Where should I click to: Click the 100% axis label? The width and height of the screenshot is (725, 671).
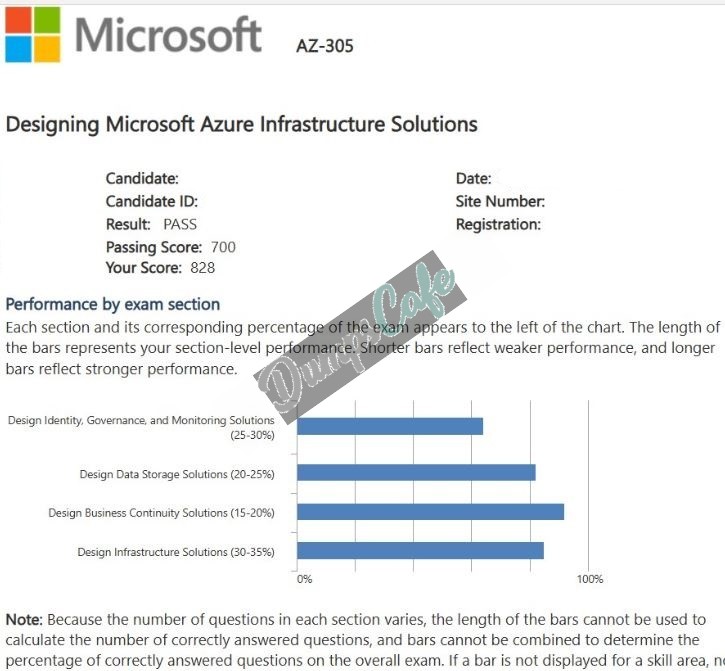pyautogui.click(x=590, y=579)
